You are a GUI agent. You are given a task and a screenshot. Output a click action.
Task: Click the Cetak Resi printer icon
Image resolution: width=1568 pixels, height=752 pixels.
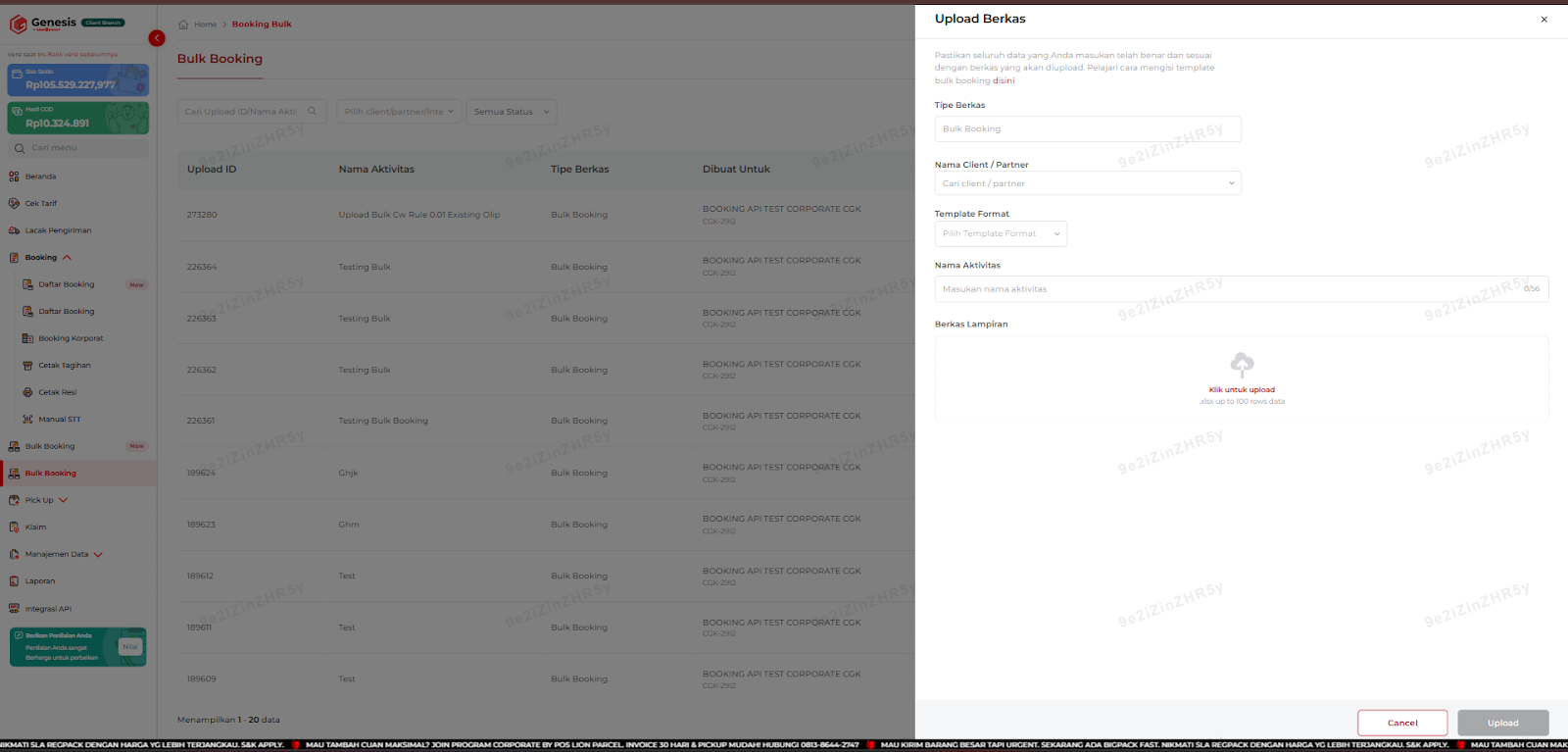(27, 392)
